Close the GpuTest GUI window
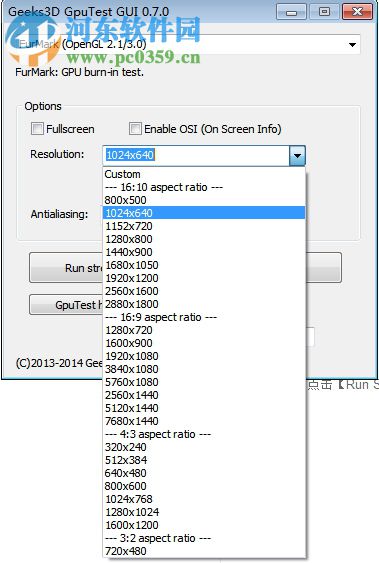This screenshot has width=379, height=563. click(357, 12)
